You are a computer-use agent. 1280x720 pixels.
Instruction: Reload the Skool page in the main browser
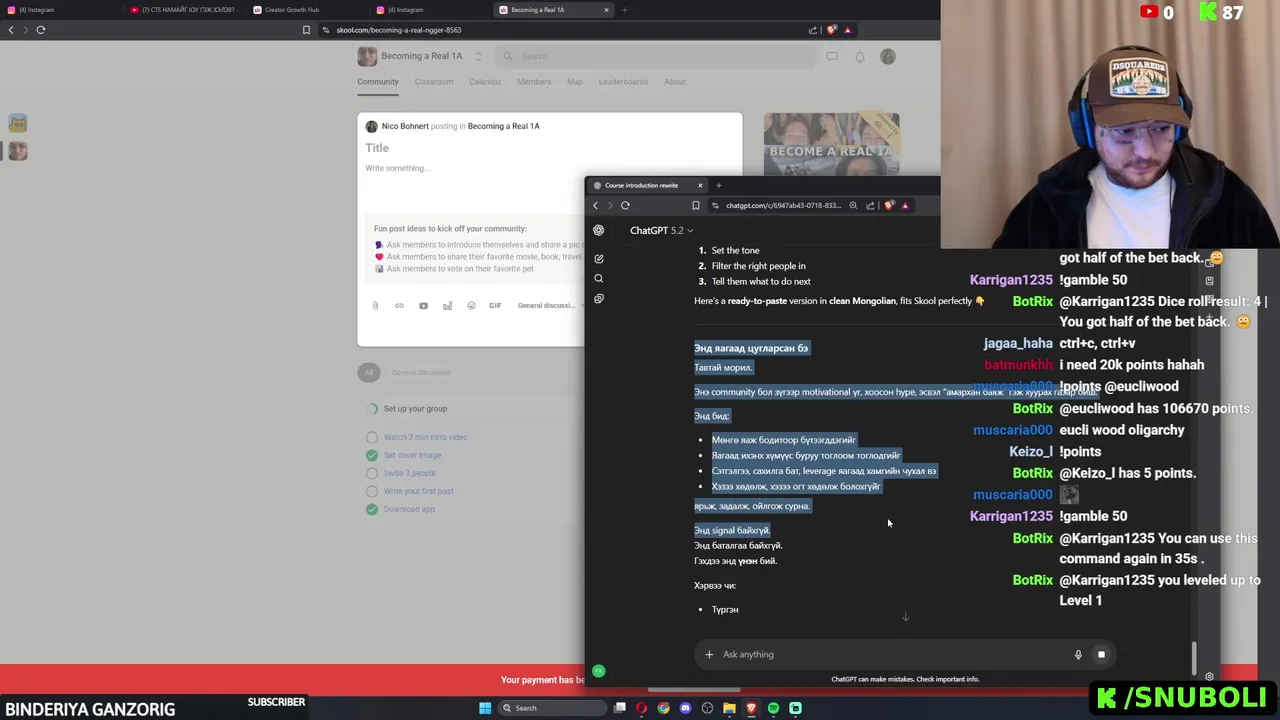click(x=41, y=30)
